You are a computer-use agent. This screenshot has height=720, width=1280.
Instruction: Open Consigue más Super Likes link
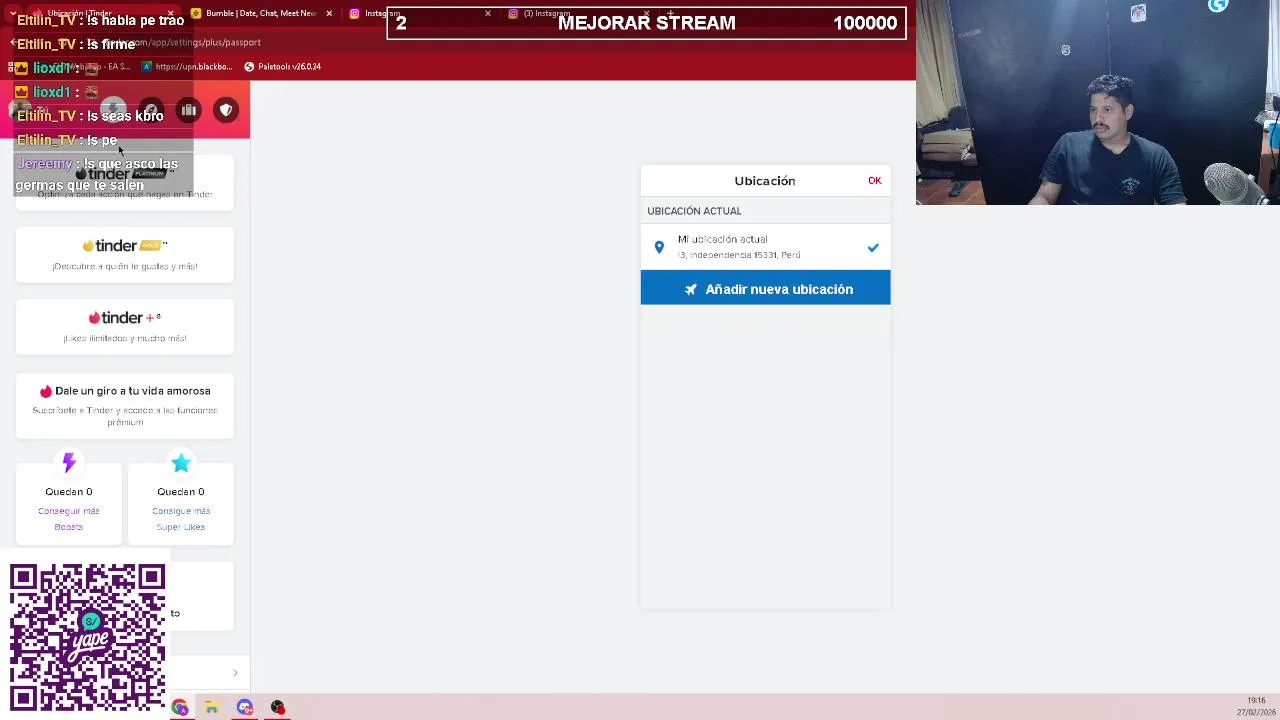(x=181, y=519)
